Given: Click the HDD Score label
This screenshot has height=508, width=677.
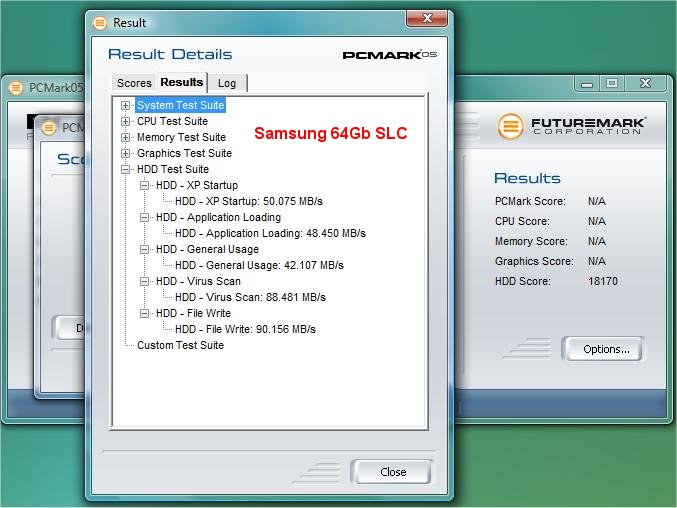Looking at the screenshot, I should [x=522, y=281].
